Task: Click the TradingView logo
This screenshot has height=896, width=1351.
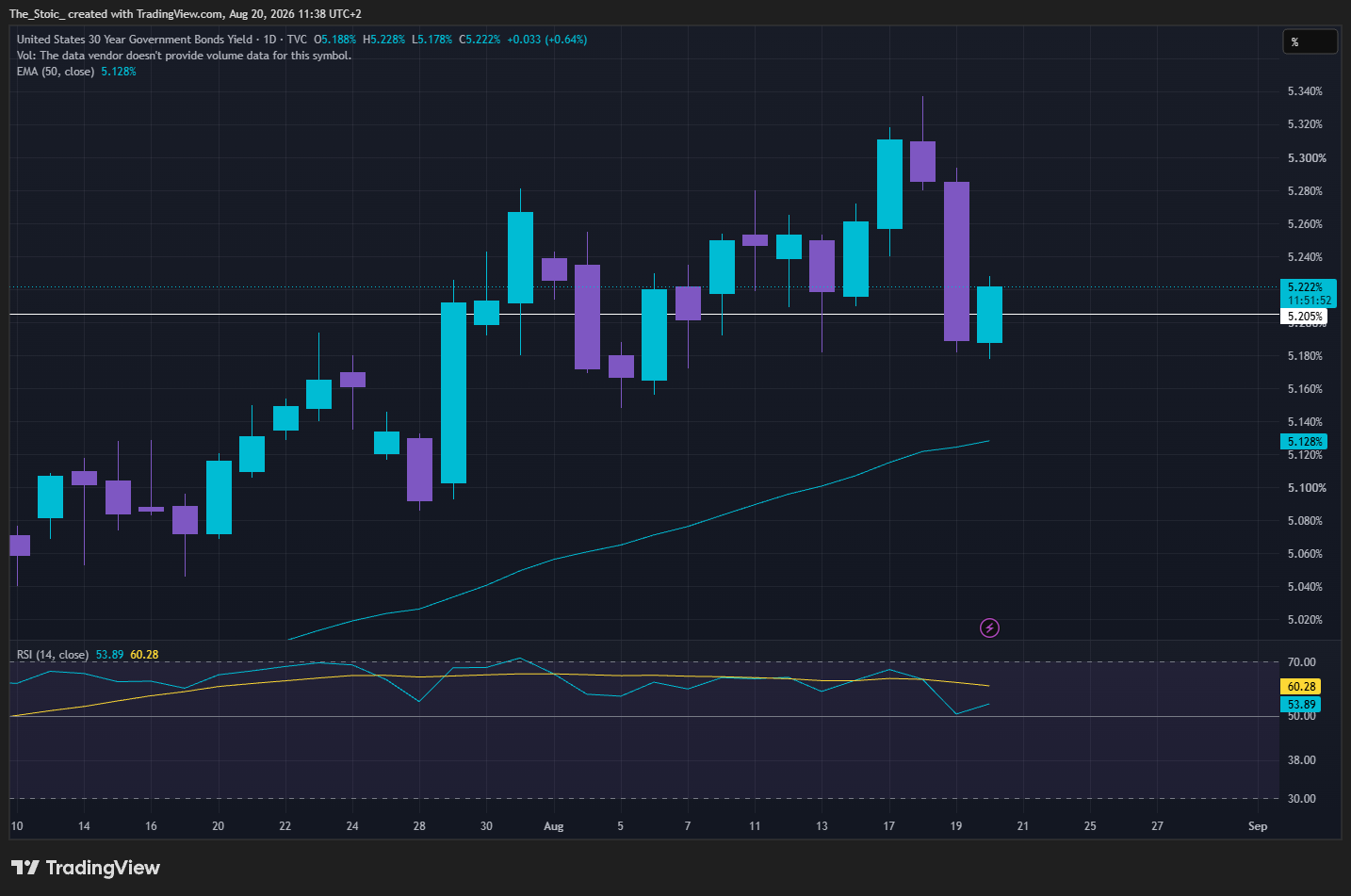Action: [86, 868]
